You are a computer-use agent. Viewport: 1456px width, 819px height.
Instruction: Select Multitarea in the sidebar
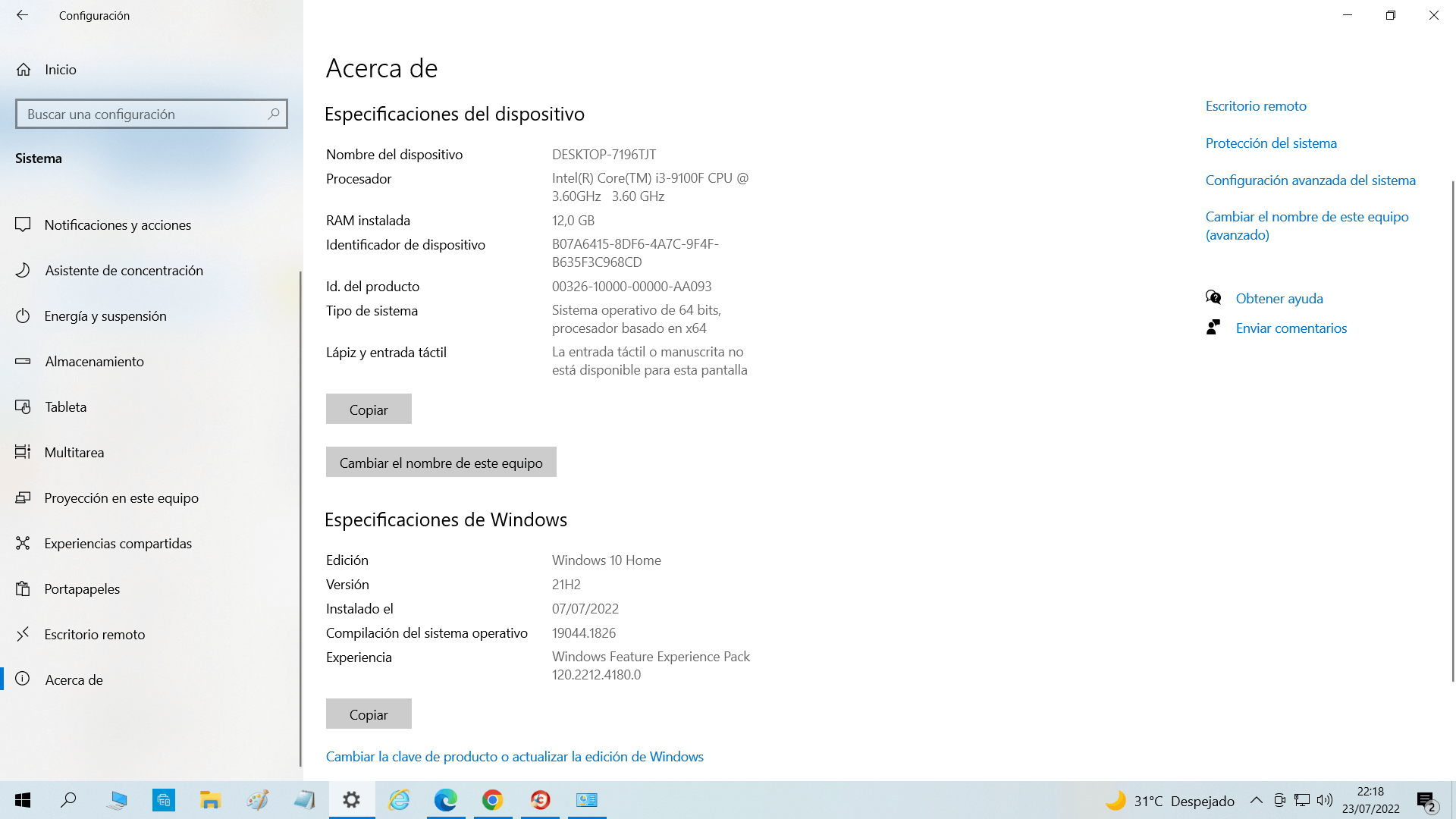click(74, 453)
